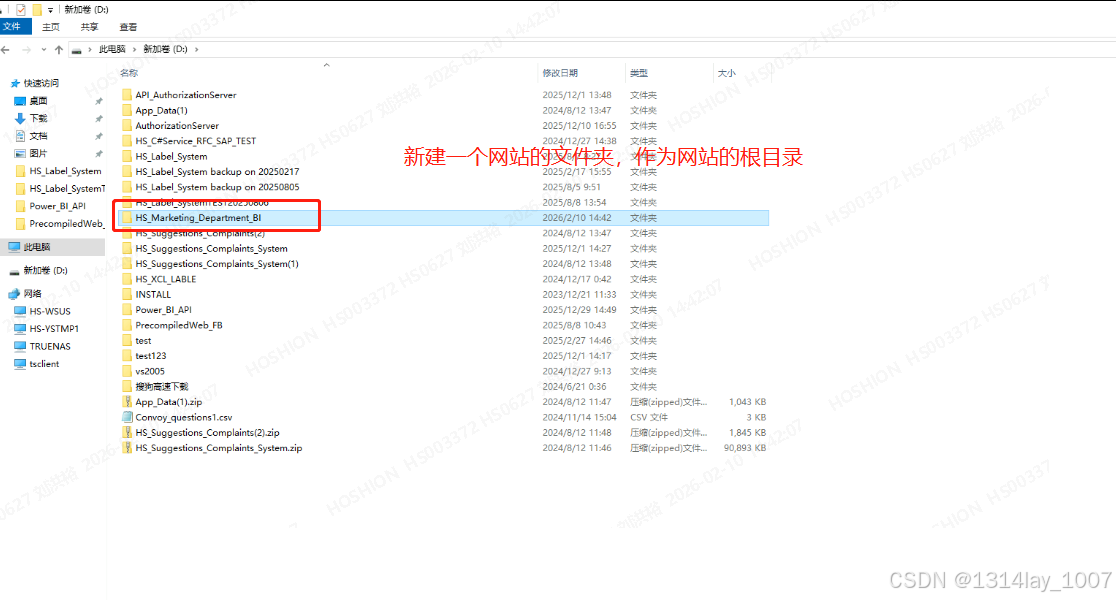This screenshot has height=600, width=1116.
Task: Click the API_AuthorizationServer folder icon
Action: tap(127, 95)
